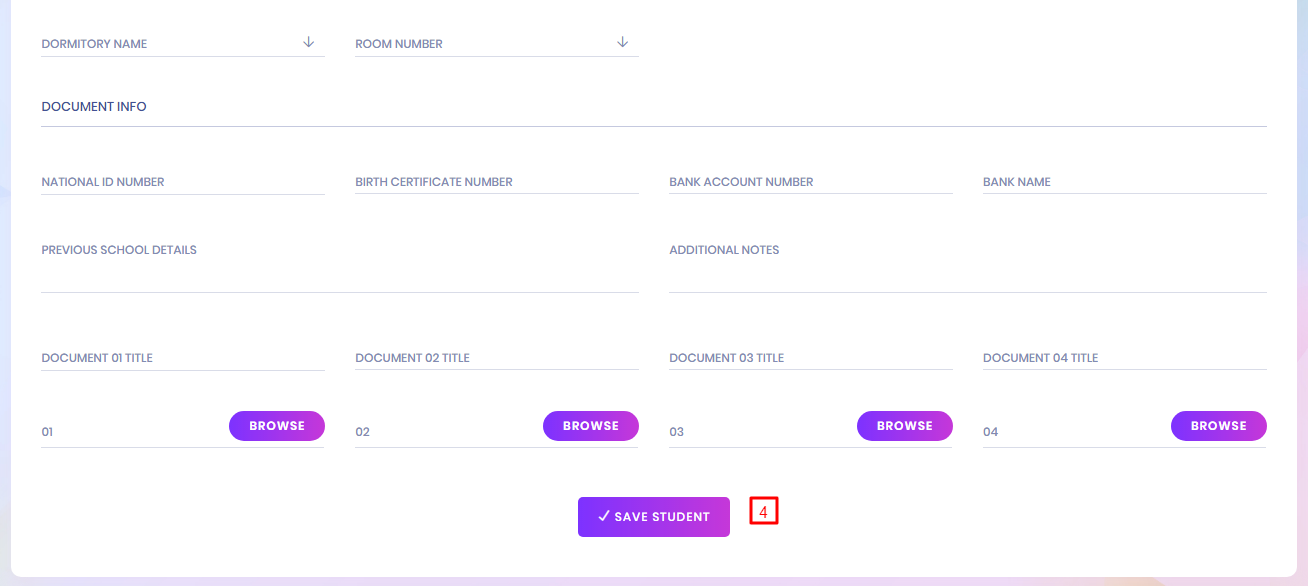Screen dimensions: 1308x586
Task: Click the Room Number dropdown arrow icon
Action: tap(622, 42)
